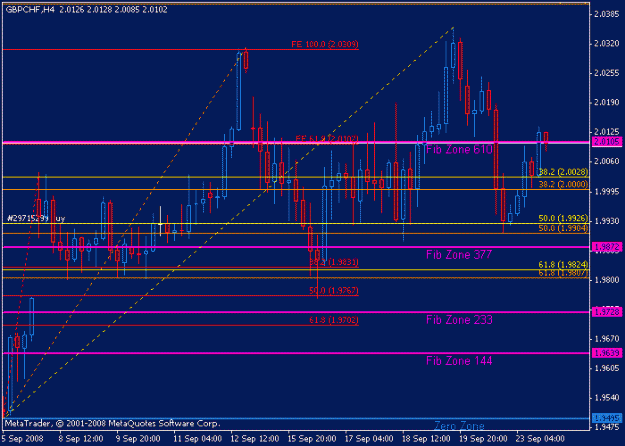Click the 15 Sep 20:00 time label
The image size is (625, 446).
click(x=312, y=439)
